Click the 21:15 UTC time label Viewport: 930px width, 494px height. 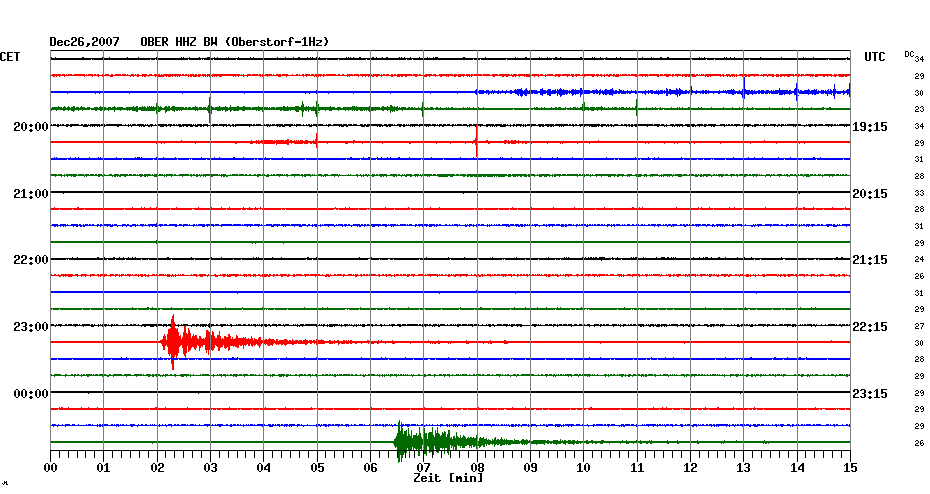[x=870, y=260]
